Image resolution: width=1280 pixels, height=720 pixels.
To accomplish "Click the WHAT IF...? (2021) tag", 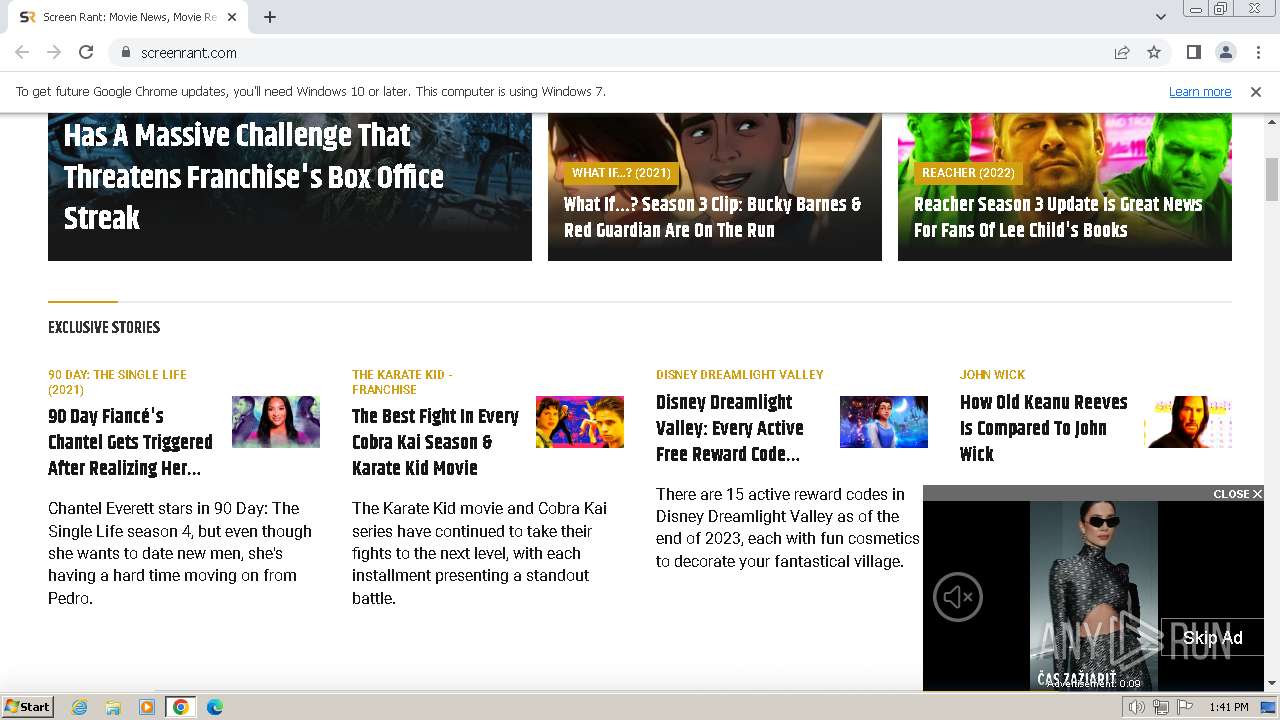I will pos(621,173).
